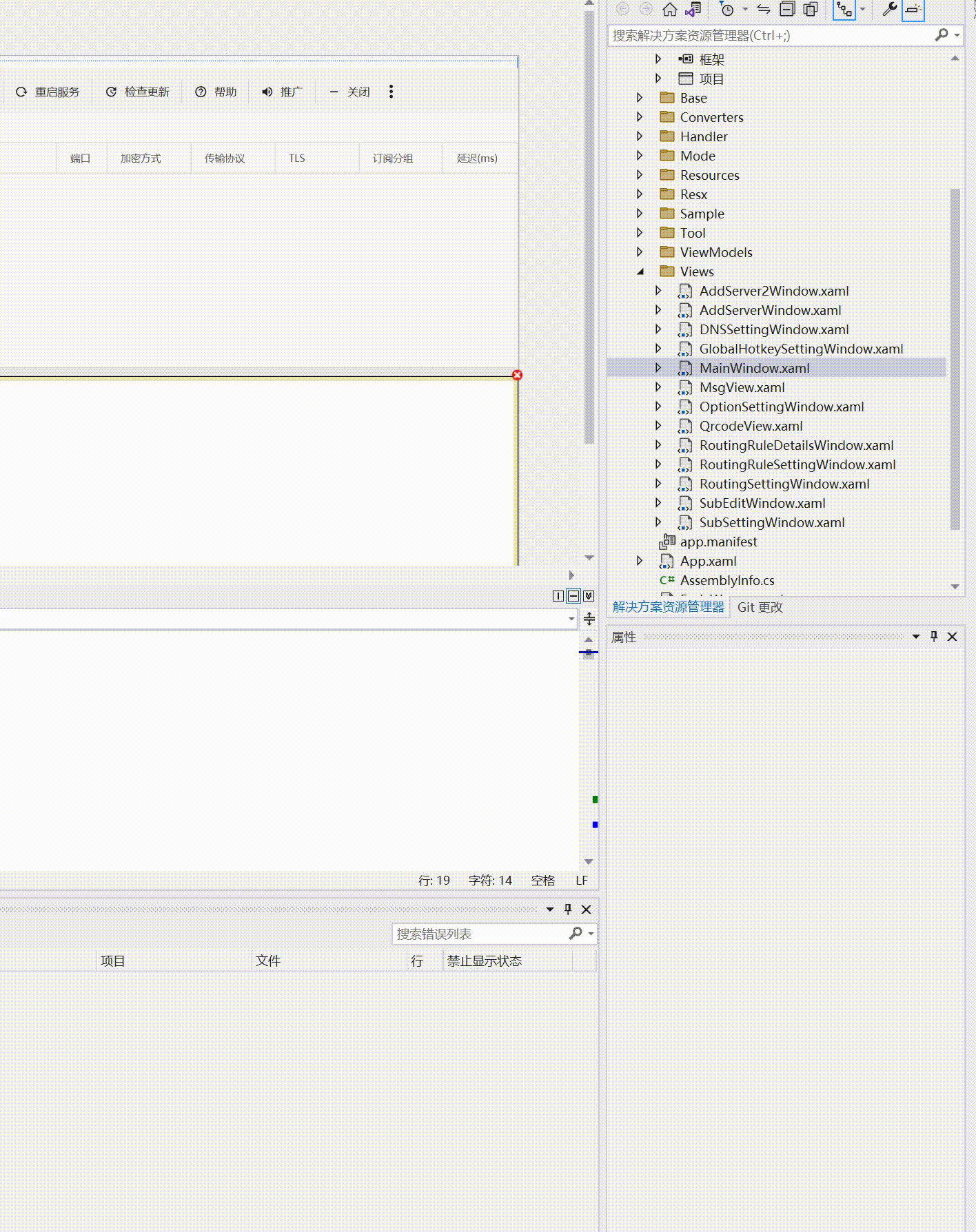
Task: Open Properties with the wrench icon
Action: tap(889, 9)
